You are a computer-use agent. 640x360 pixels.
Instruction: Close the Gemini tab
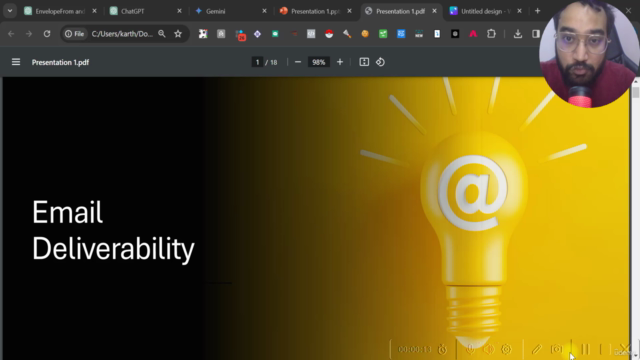(x=264, y=11)
